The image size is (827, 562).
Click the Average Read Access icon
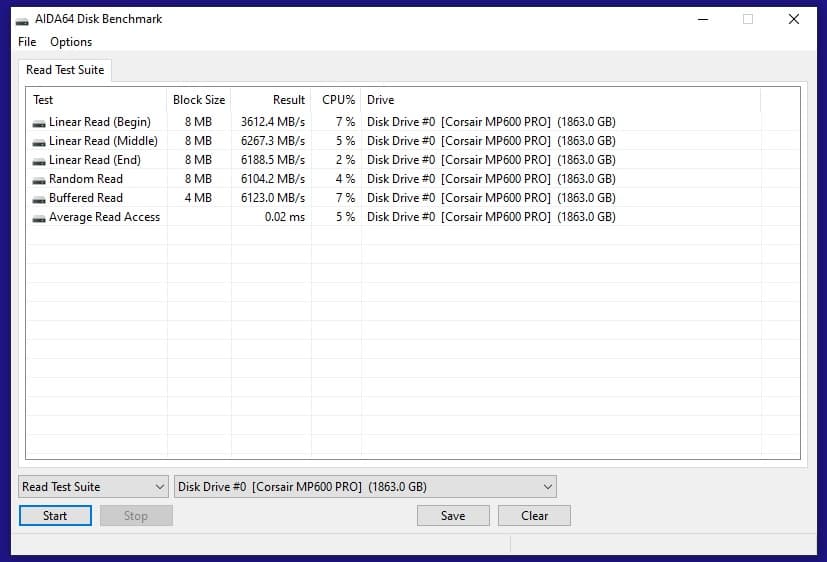[39, 217]
